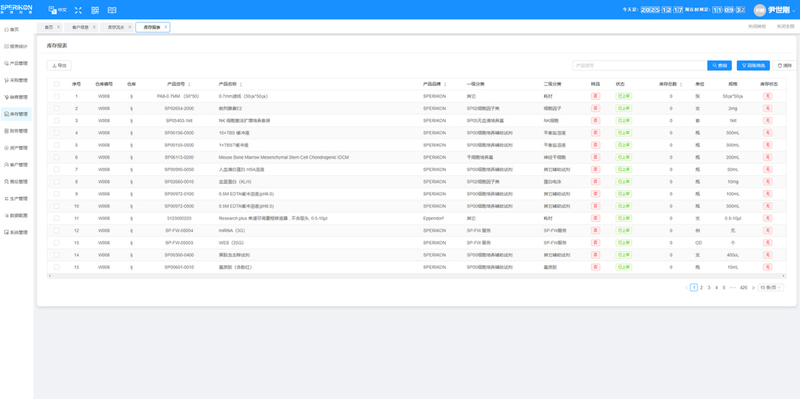
Task: Tick the select-all checkbox in table header
Action: pyautogui.click(x=57, y=84)
